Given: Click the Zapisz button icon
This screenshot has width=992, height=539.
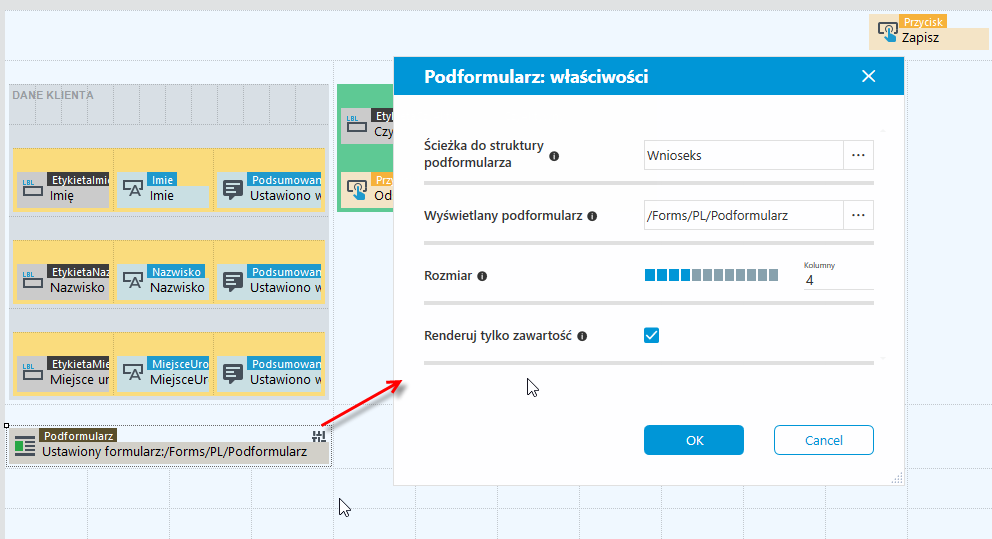Looking at the screenshot, I should [x=888, y=32].
